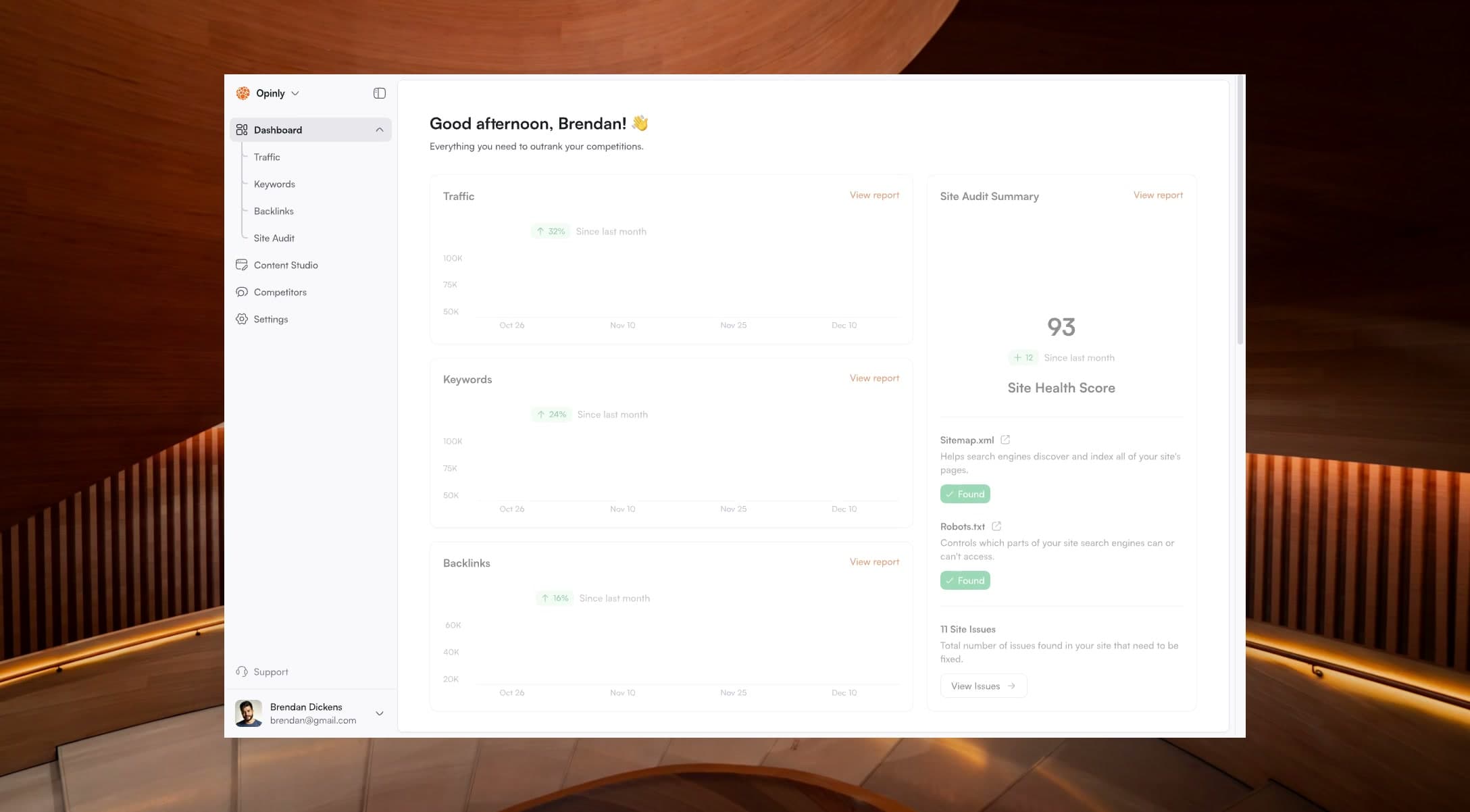The height and width of the screenshot is (812, 1470).
Task: Click the Competitors chat icon
Action: [x=242, y=292]
